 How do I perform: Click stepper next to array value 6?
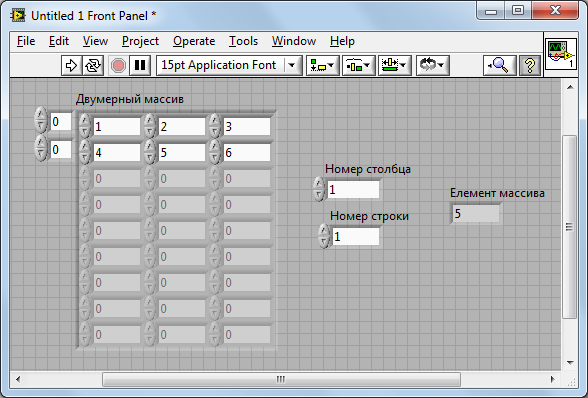[x=214, y=152]
